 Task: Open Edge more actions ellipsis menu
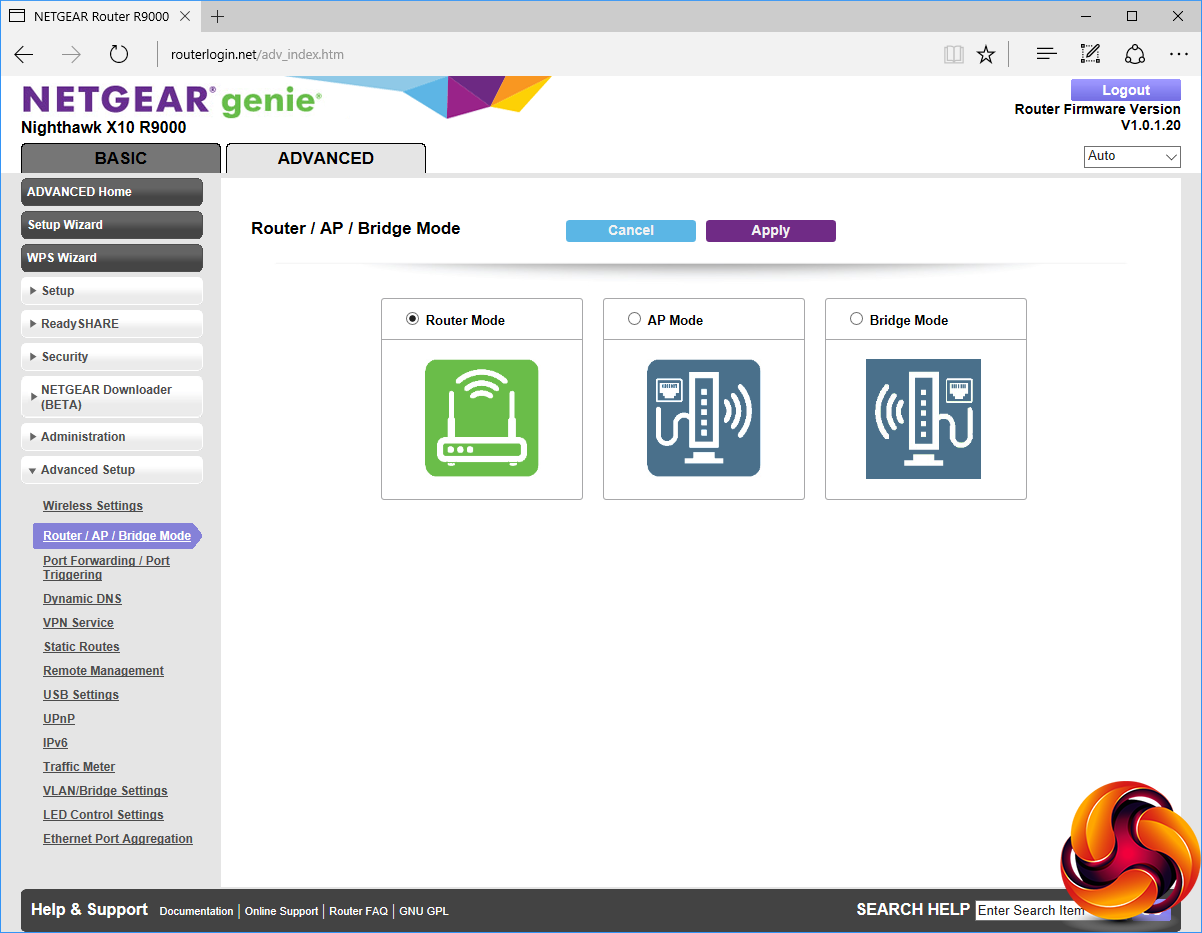pyautogui.click(x=1178, y=55)
